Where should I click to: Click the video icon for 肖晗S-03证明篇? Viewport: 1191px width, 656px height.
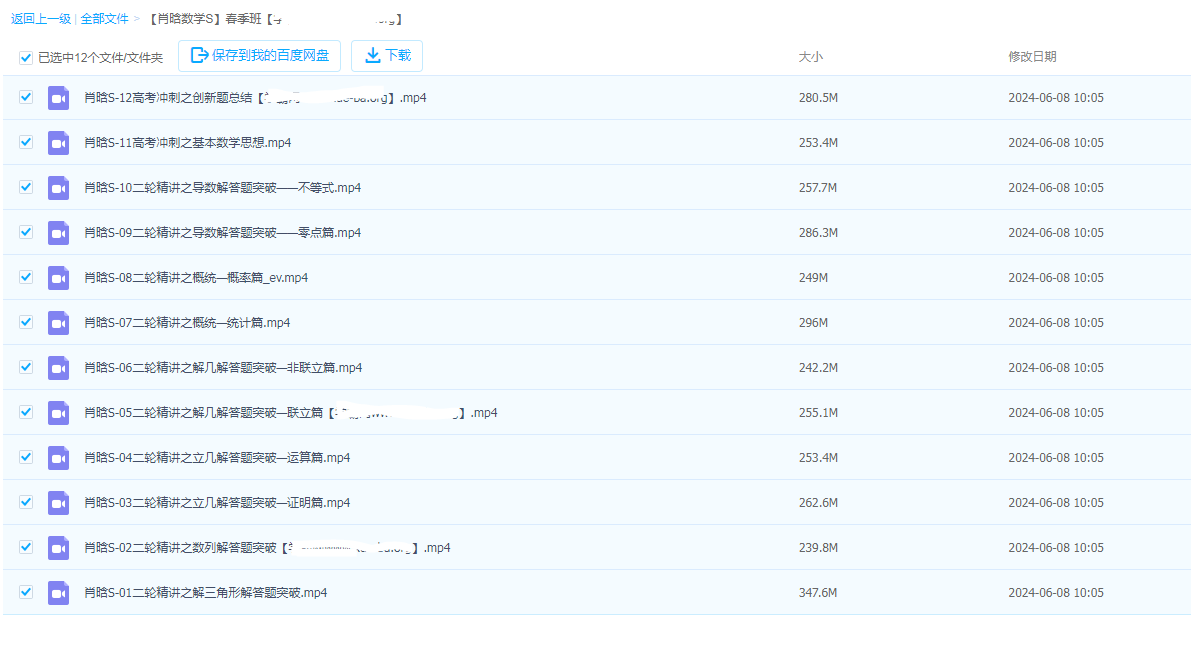pyautogui.click(x=58, y=502)
